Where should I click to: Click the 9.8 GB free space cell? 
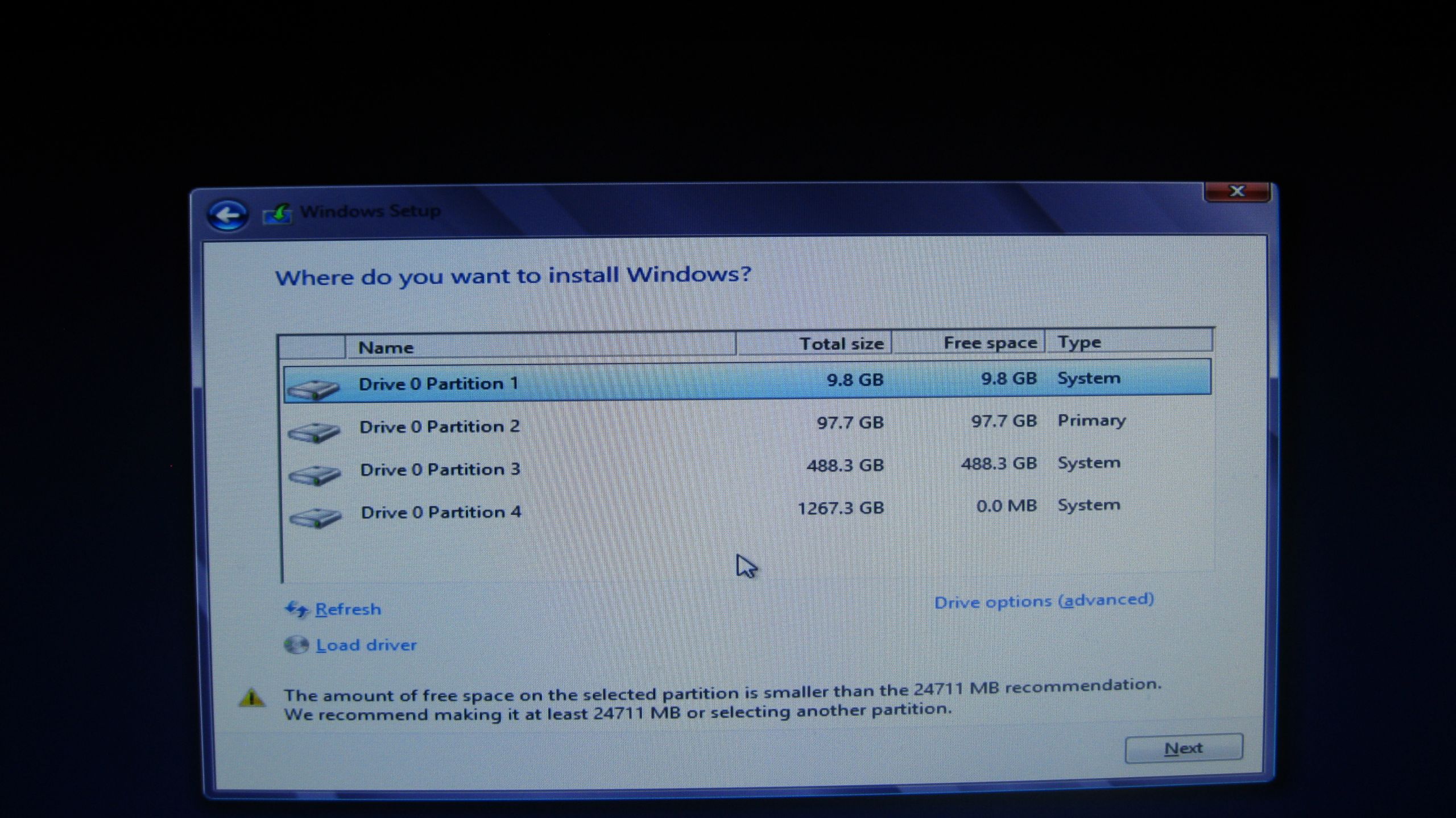coord(1009,379)
